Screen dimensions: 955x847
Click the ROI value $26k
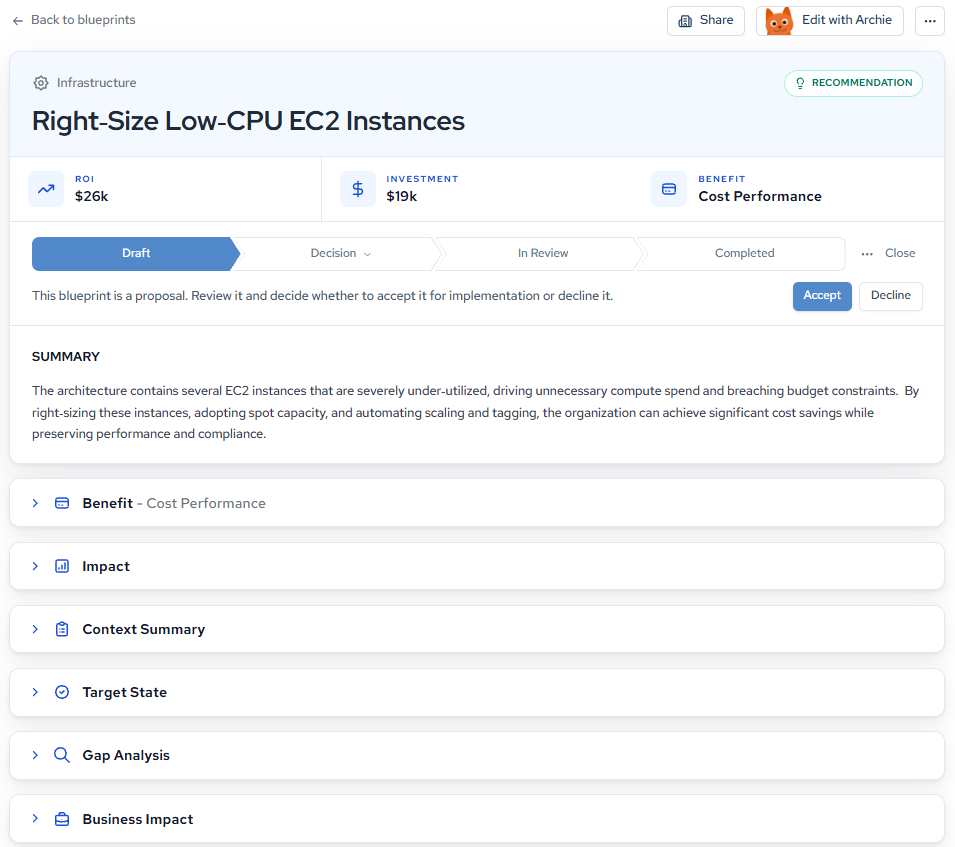(x=91, y=196)
